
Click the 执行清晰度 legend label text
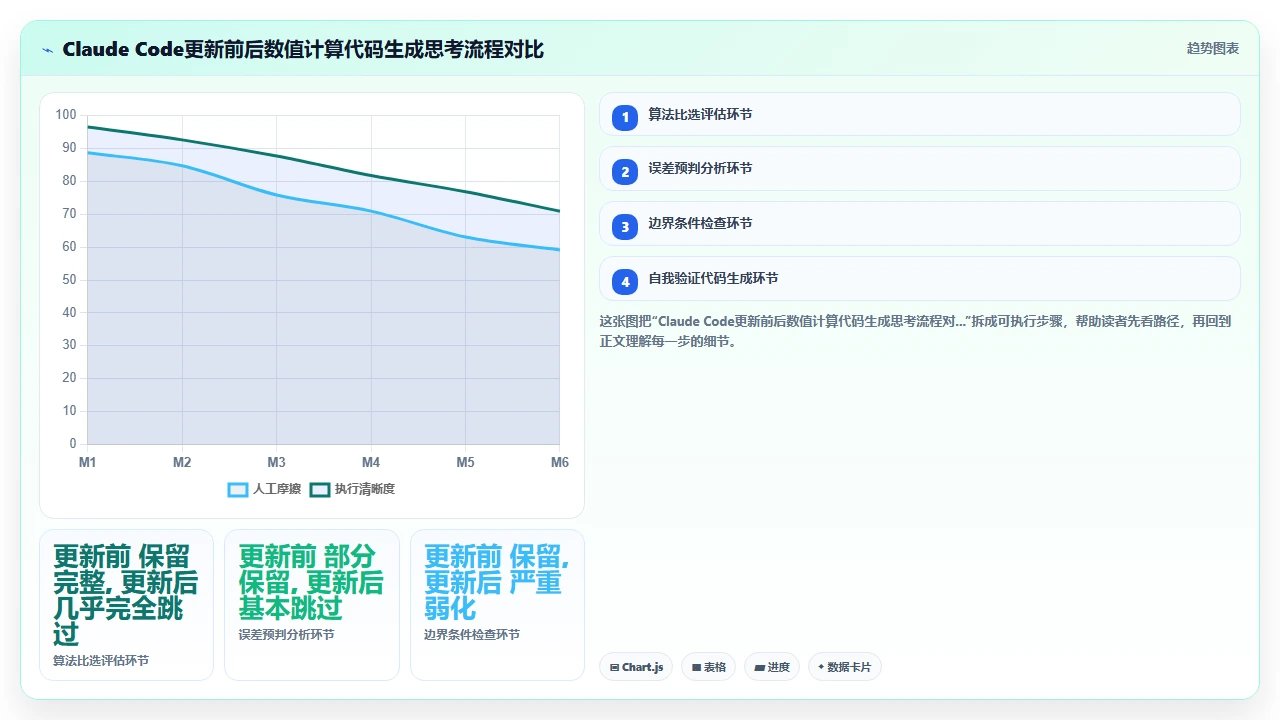pyautogui.click(x=365, y=489)
